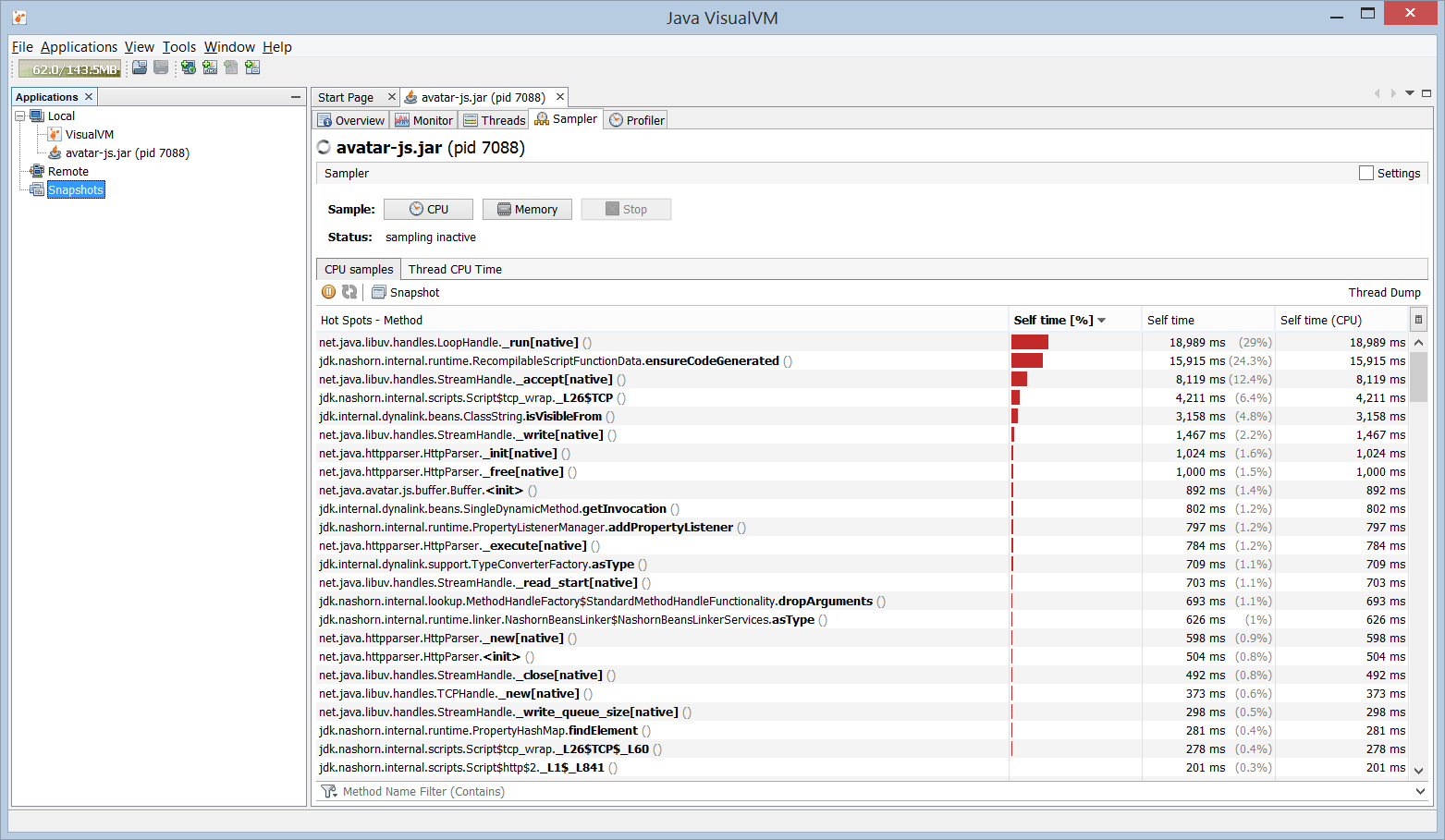Click the last green-plus toolbar icon
1445x840 pixels.
[252, 67]
